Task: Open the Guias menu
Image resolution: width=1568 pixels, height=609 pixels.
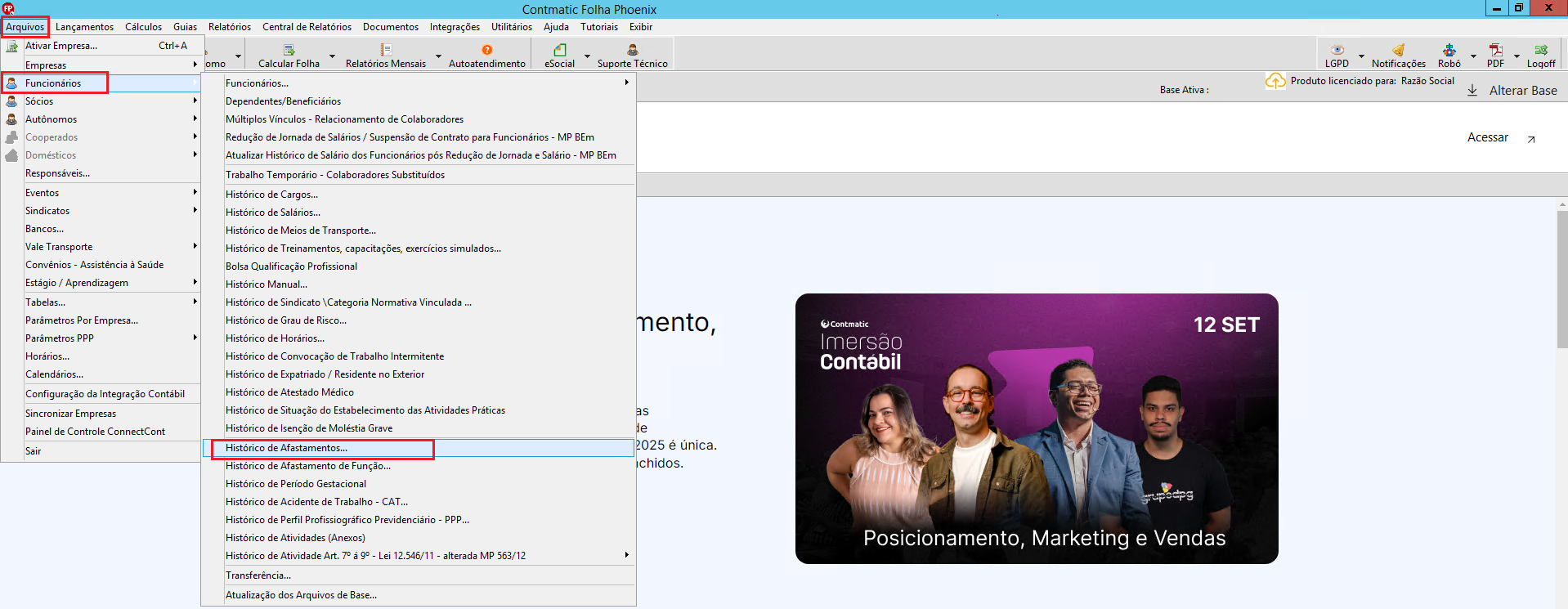Action: (185, 27)
